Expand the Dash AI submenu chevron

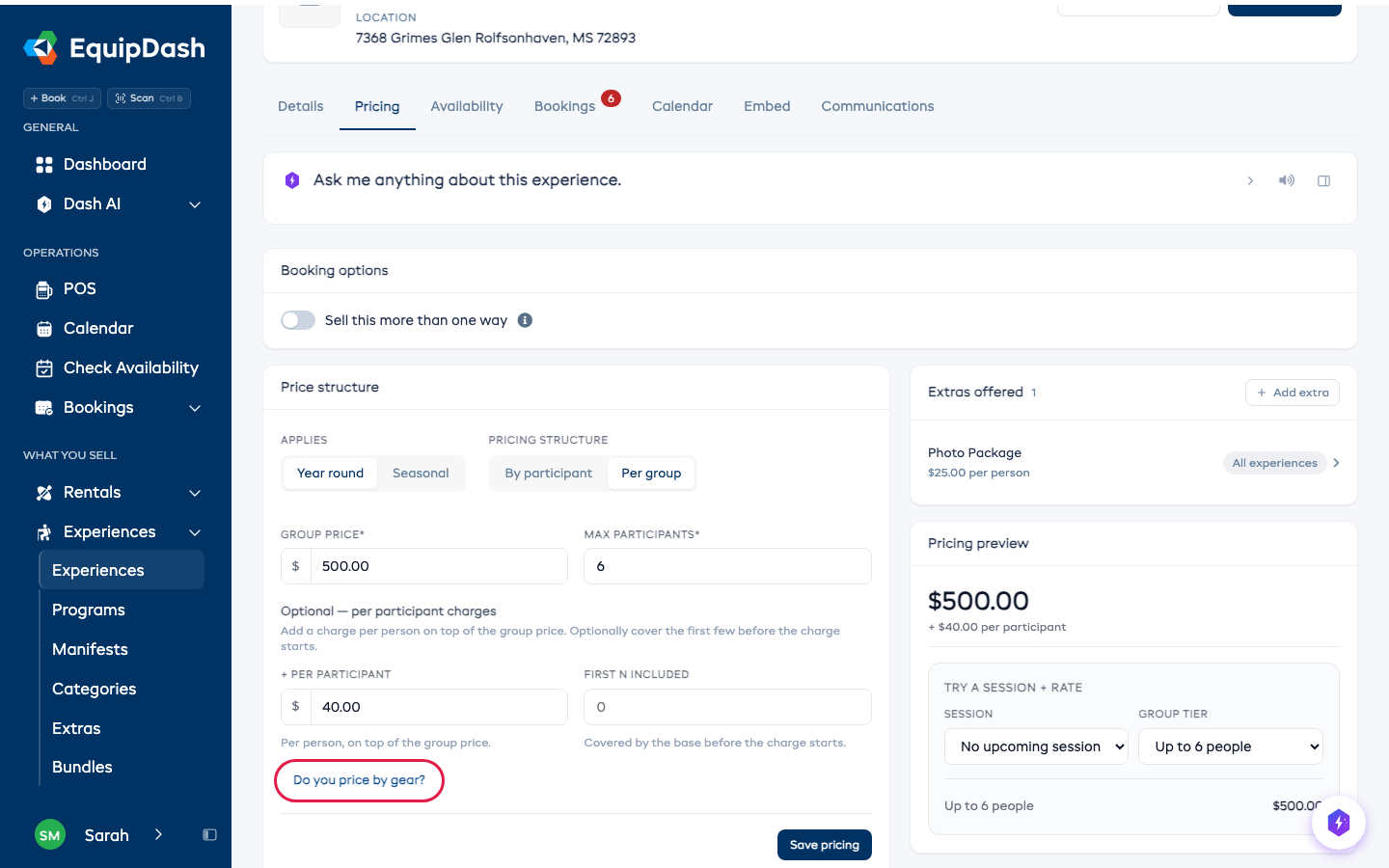coord(195,204)
